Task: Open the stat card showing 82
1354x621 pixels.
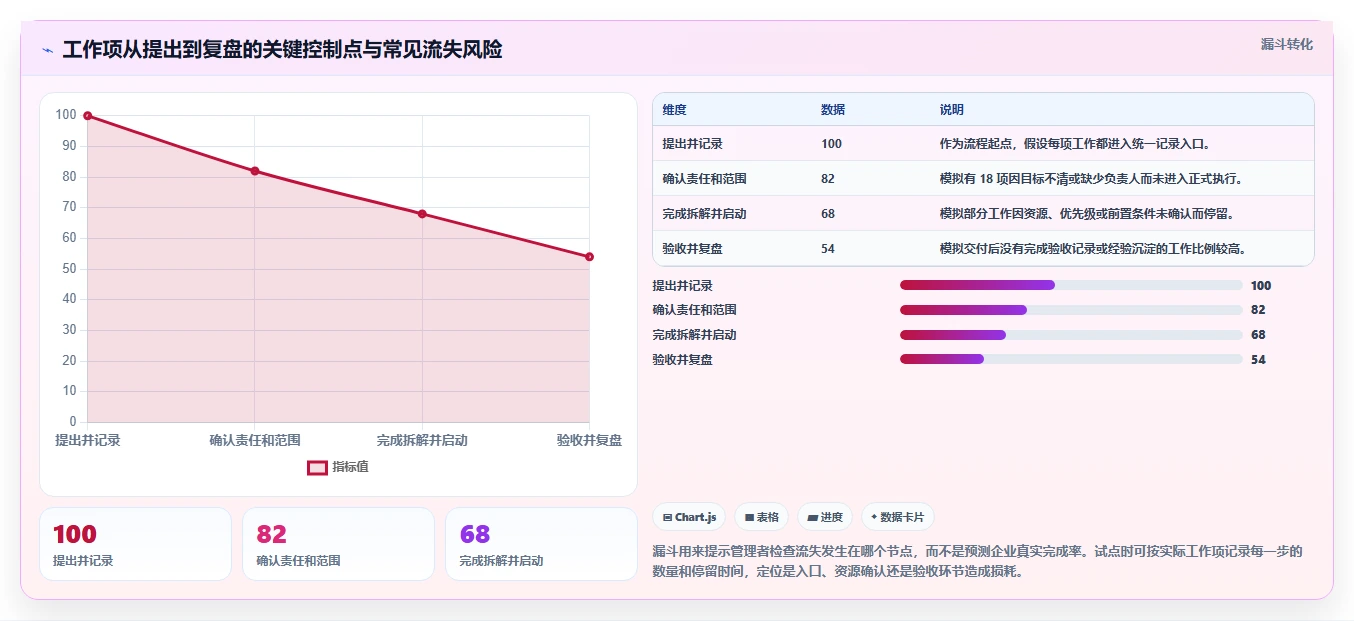Action: point(338,544)
